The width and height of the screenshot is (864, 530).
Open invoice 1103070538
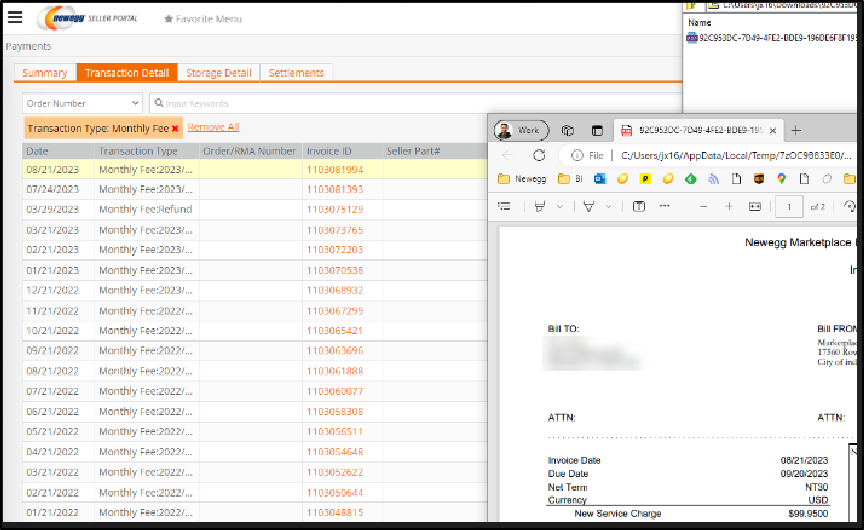335,271
